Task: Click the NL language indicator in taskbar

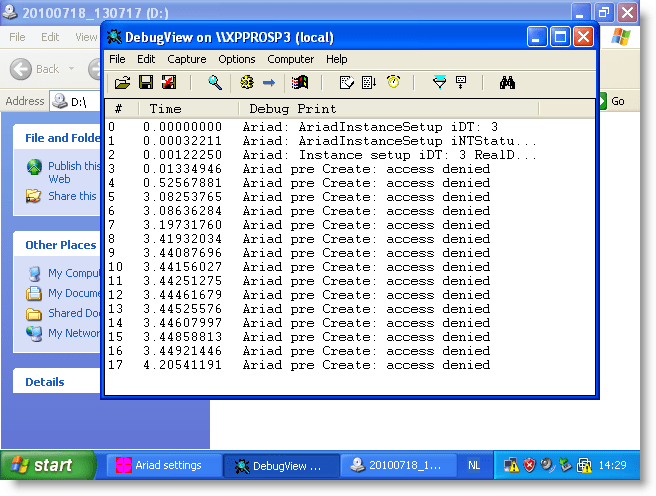Action: (x=473, y=465)
